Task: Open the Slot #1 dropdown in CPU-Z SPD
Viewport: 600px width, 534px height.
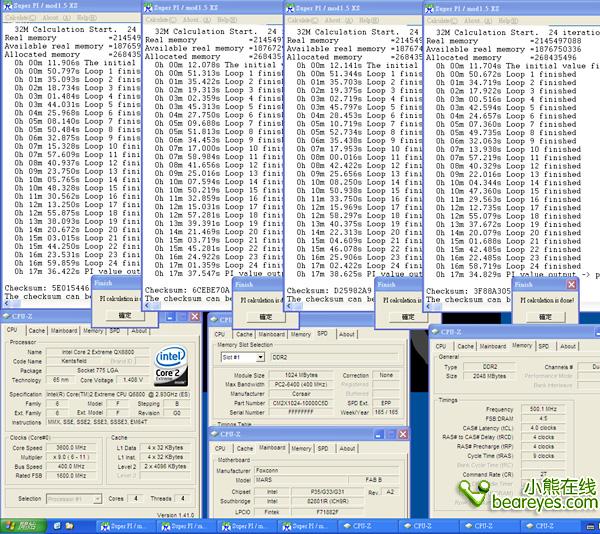Action: [260, 357]
